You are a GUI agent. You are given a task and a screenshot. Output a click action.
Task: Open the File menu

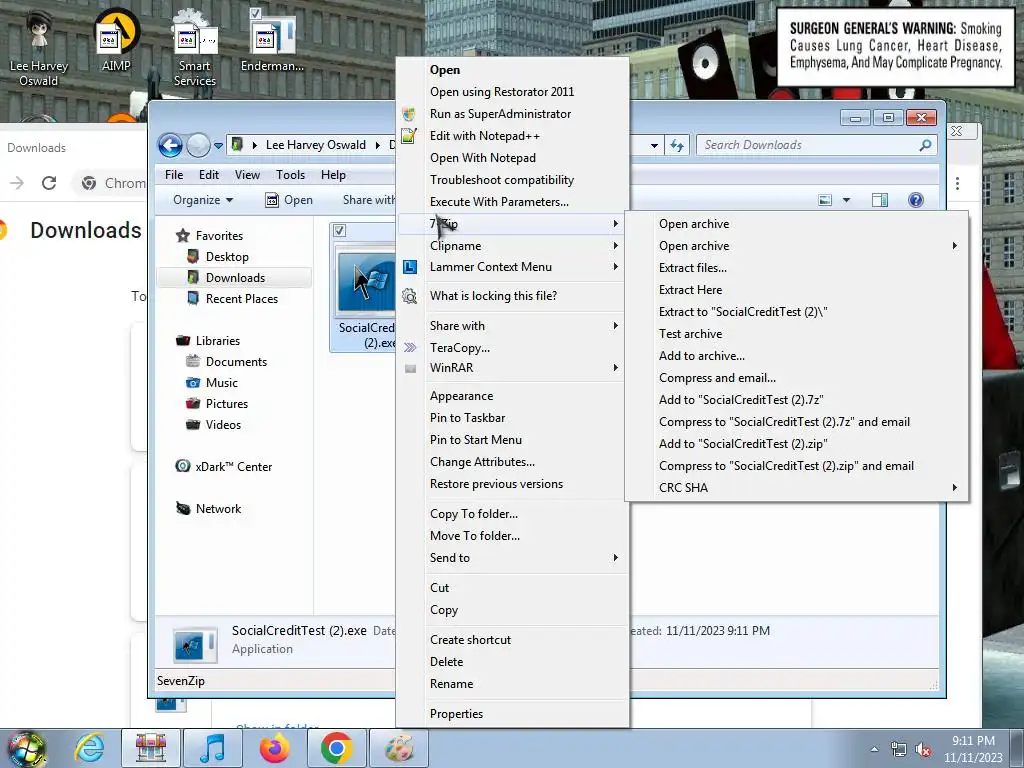174,174
